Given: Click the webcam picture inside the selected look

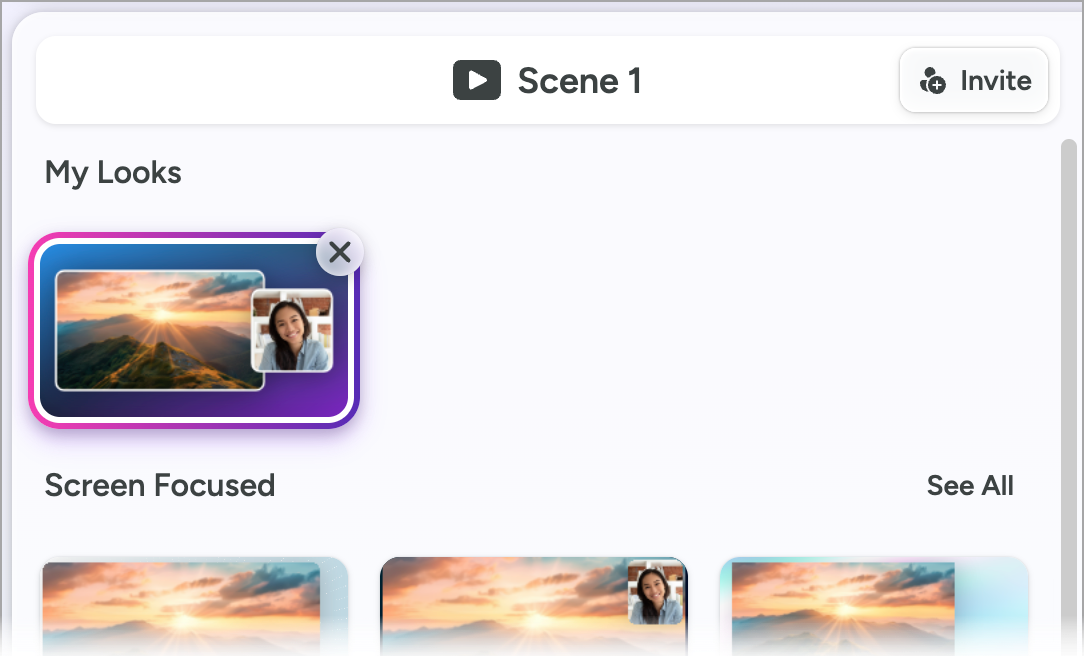Looking at the screenshot, I should tap(292, 330).
